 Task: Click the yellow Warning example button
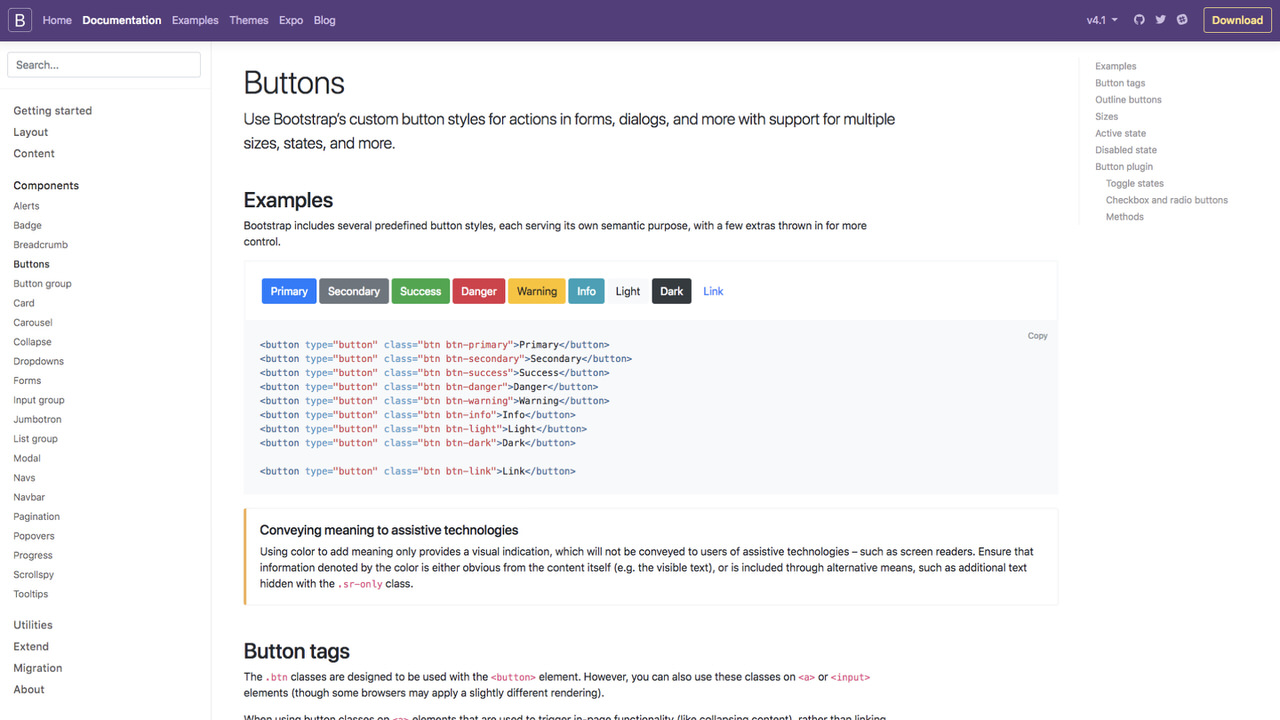pos(536,291)
